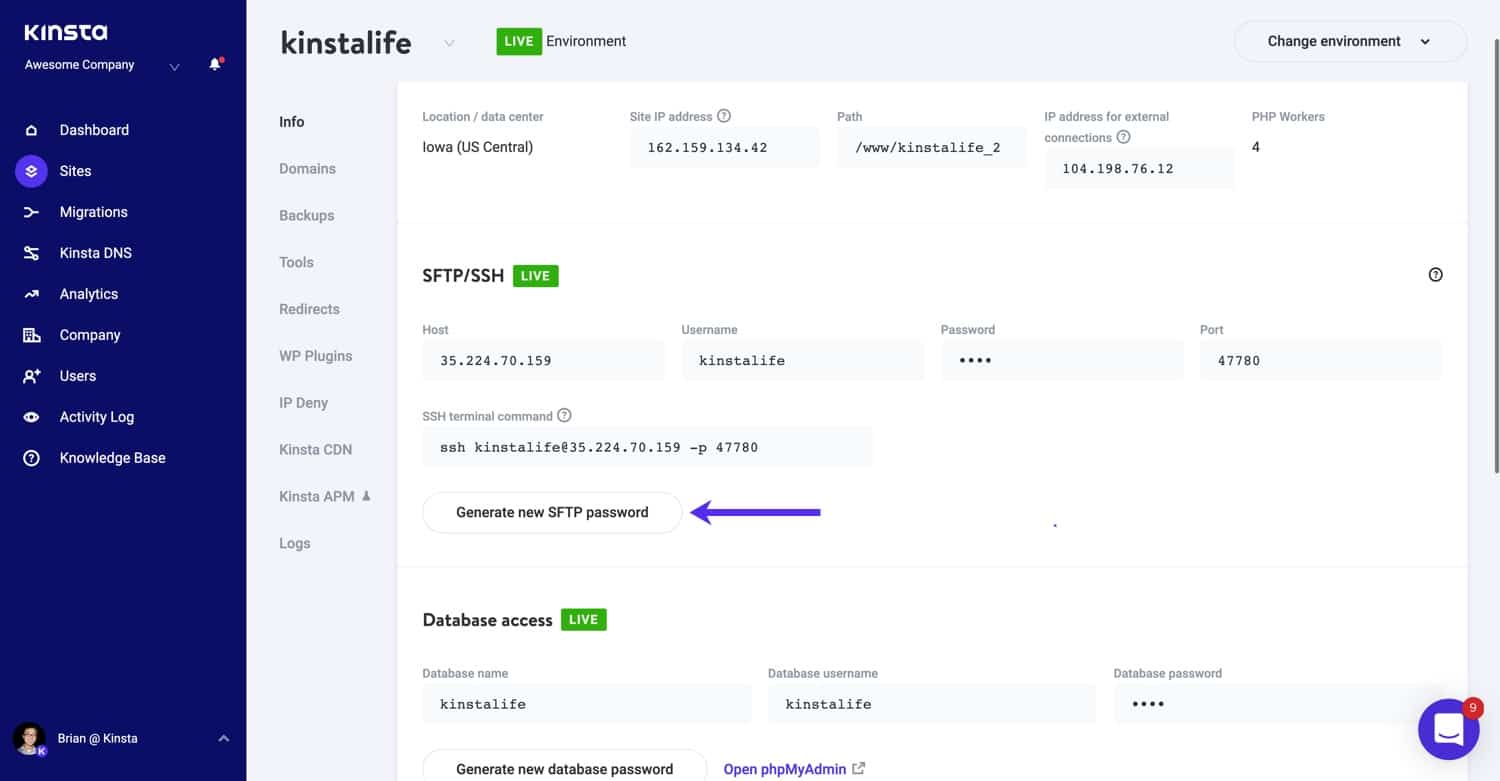Open Migrations in the sidebar
Screen dimensions: 1500x781
pos(93,212)
